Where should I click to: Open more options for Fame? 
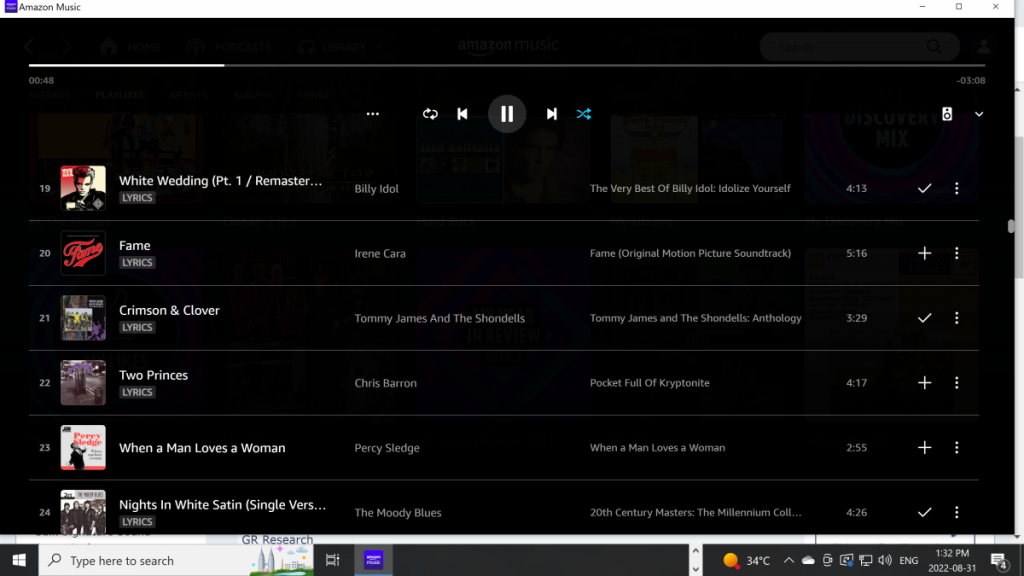click(957, 253)
